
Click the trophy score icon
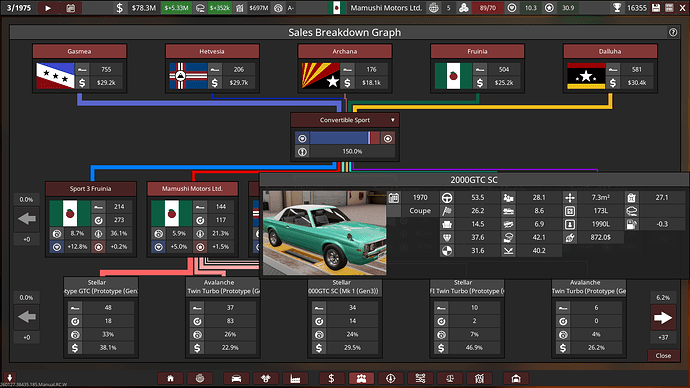(617, 8)
